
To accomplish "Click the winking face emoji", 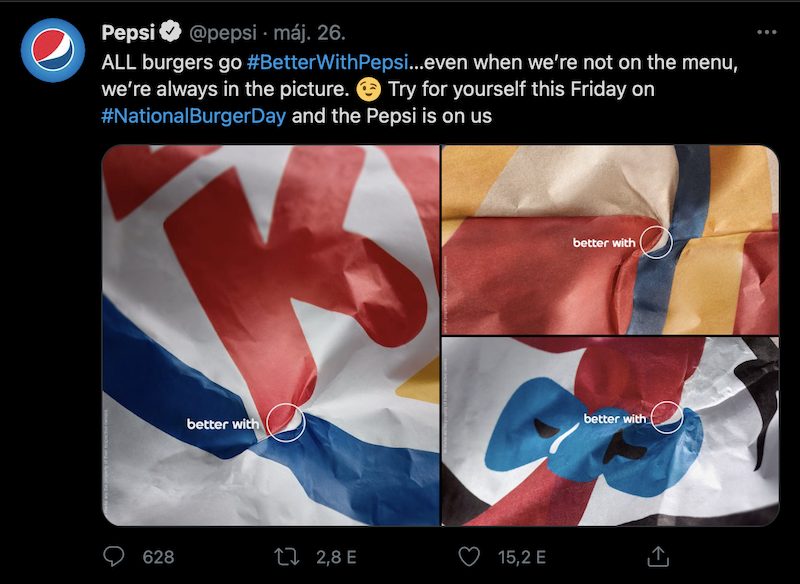I will tap(368, 89).
